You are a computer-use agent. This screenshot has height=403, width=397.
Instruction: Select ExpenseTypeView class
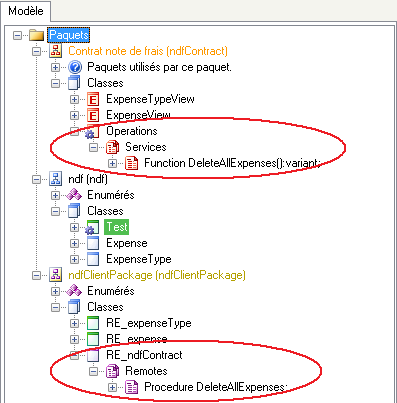point(150,99)
